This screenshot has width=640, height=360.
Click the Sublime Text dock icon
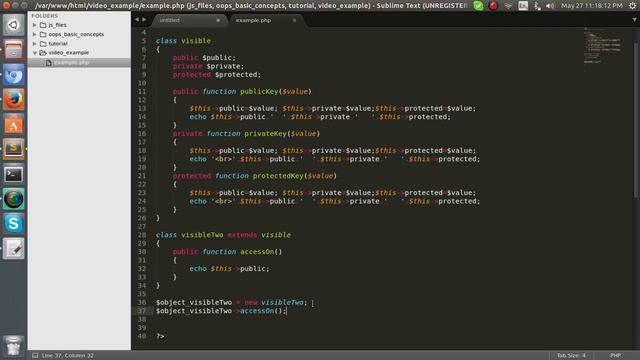coord(13,149)
